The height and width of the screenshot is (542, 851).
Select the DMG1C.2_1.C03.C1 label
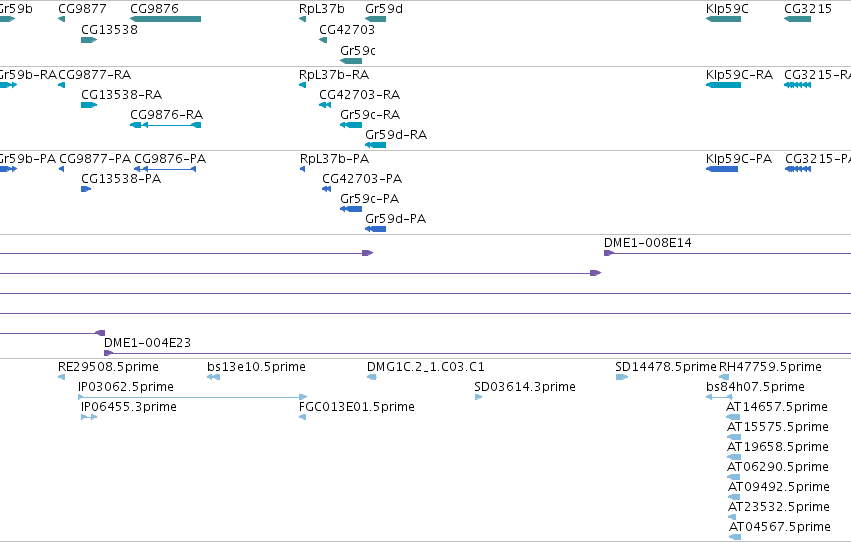[426, 367]
